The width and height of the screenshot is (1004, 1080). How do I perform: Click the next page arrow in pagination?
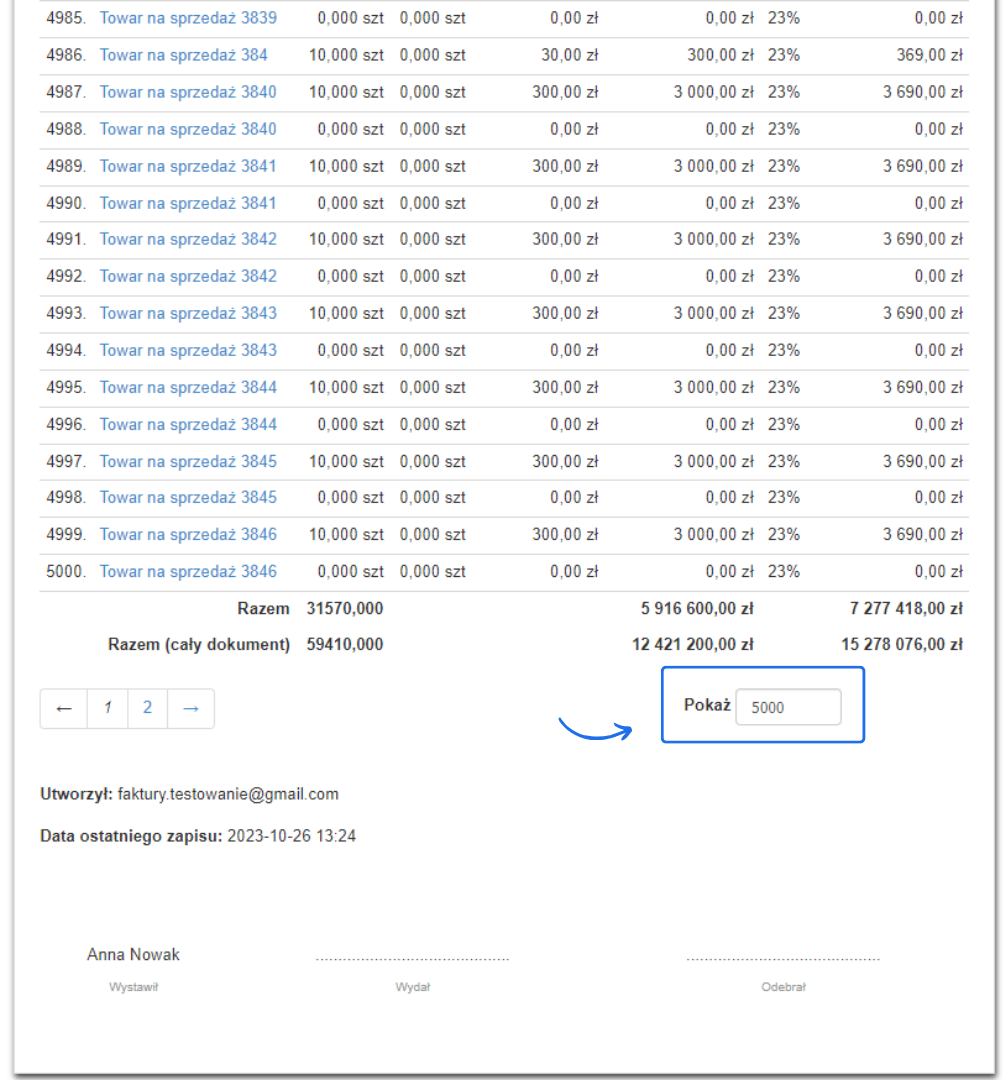(x=191, y=708)
